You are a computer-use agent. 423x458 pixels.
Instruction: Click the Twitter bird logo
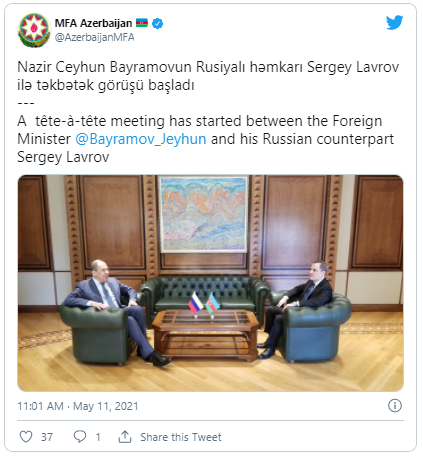tap(395, 22)
